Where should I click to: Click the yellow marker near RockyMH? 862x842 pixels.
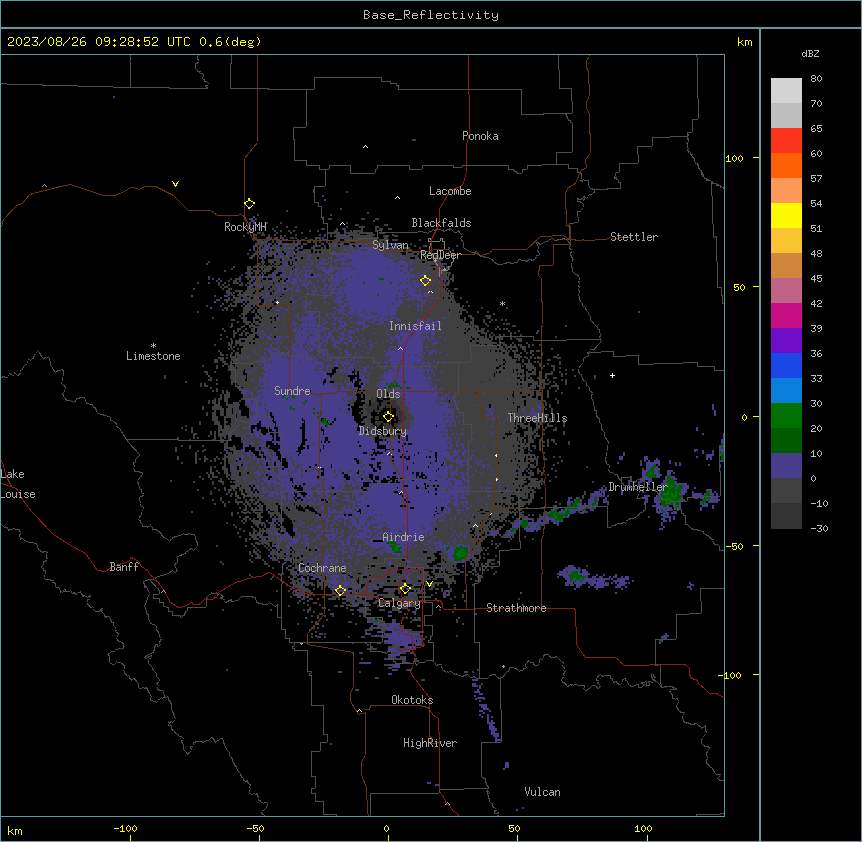pos(249,204)
